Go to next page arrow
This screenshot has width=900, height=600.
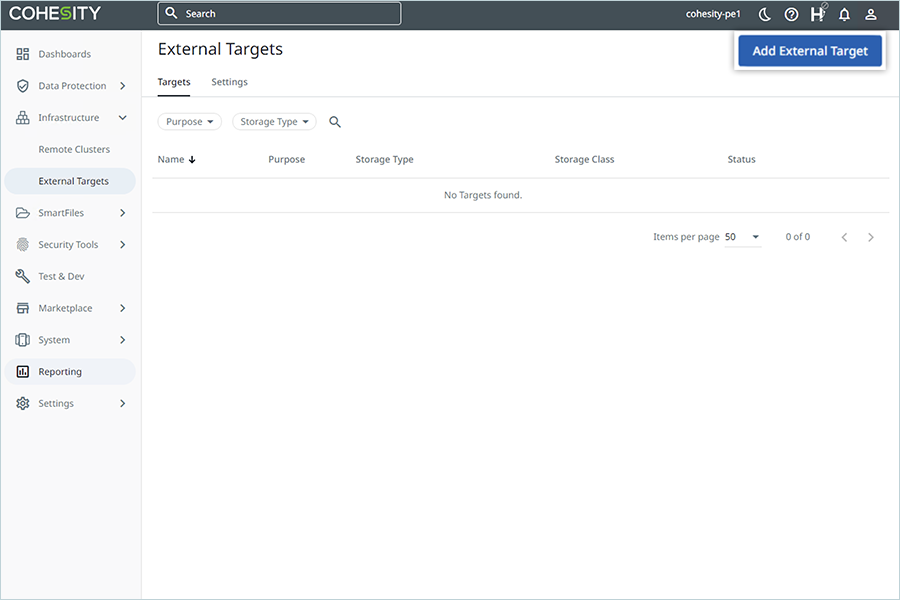point(871,237)
